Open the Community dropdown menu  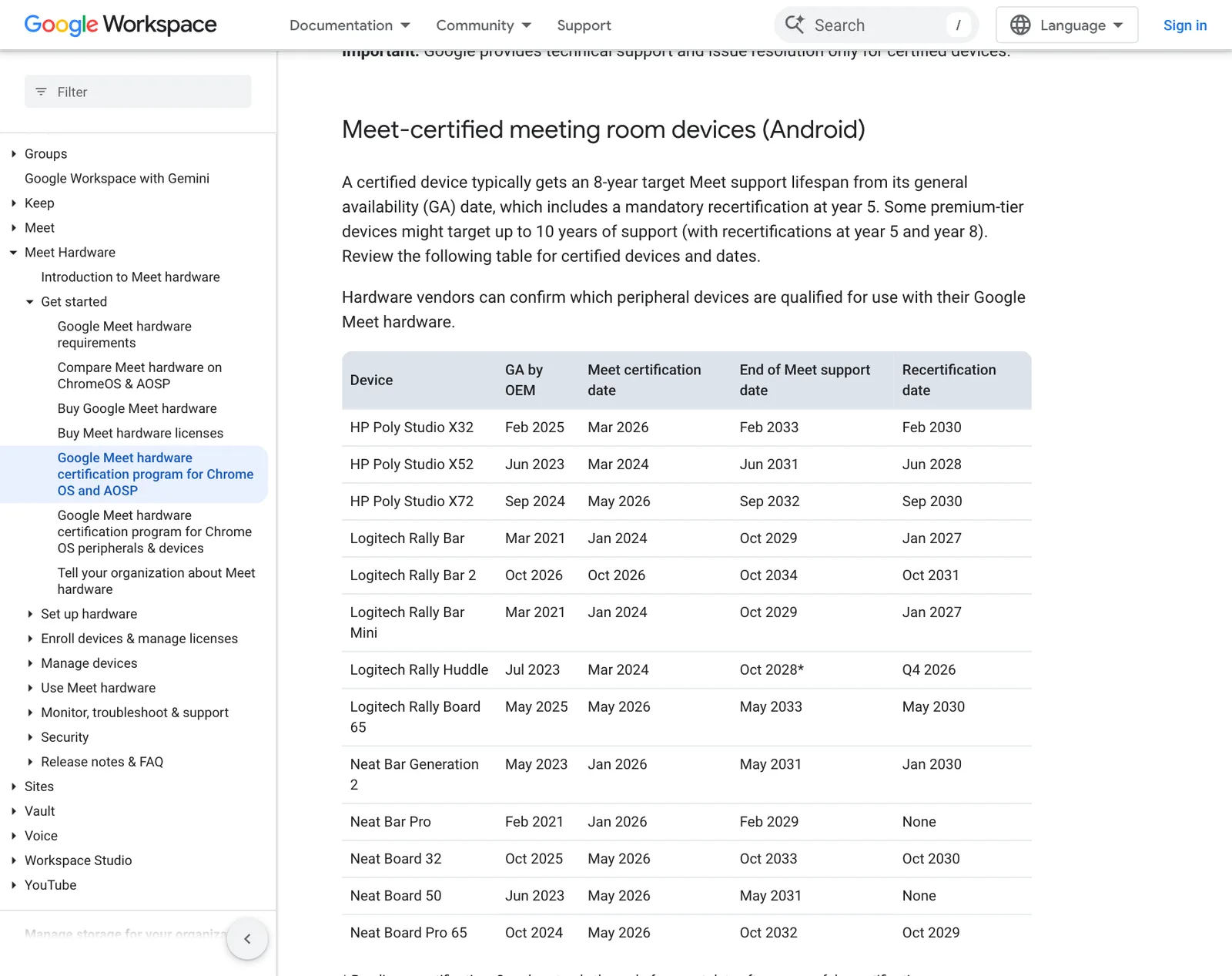[x=484, y=25]
